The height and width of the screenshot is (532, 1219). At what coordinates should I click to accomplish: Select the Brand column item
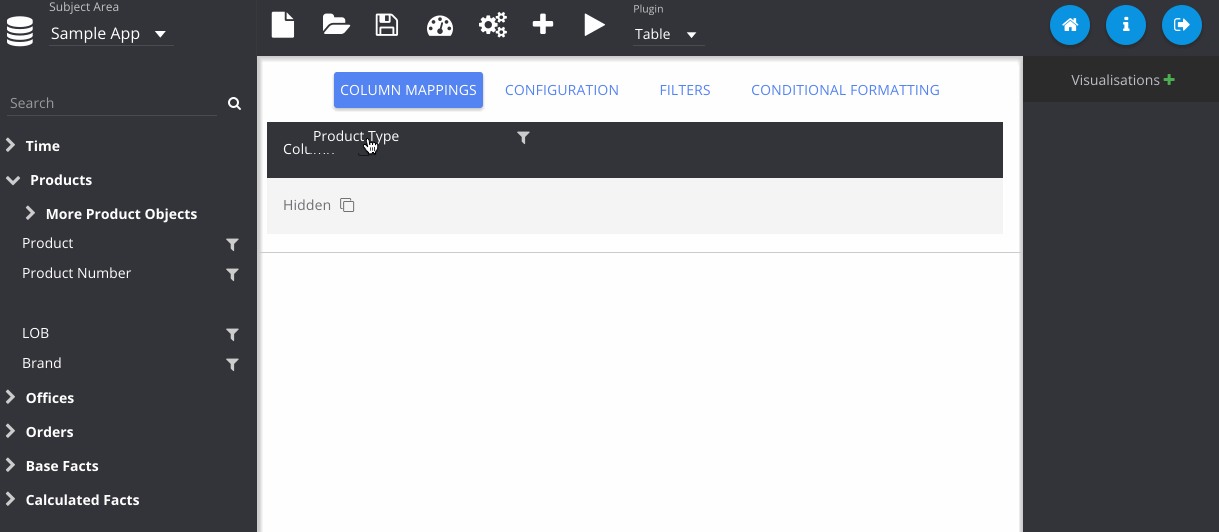[42, 363]
